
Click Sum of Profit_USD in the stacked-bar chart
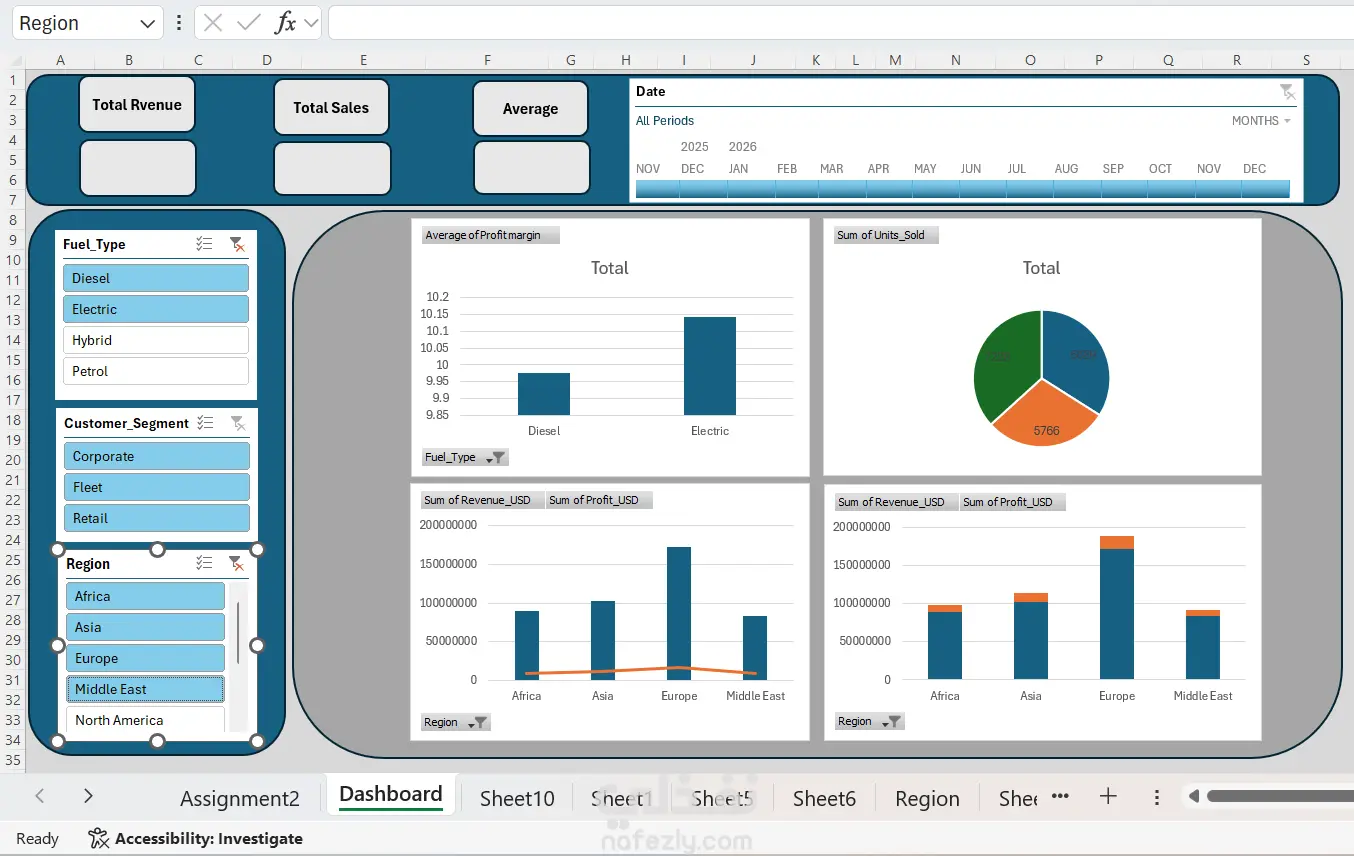(x=1012, y=502)
